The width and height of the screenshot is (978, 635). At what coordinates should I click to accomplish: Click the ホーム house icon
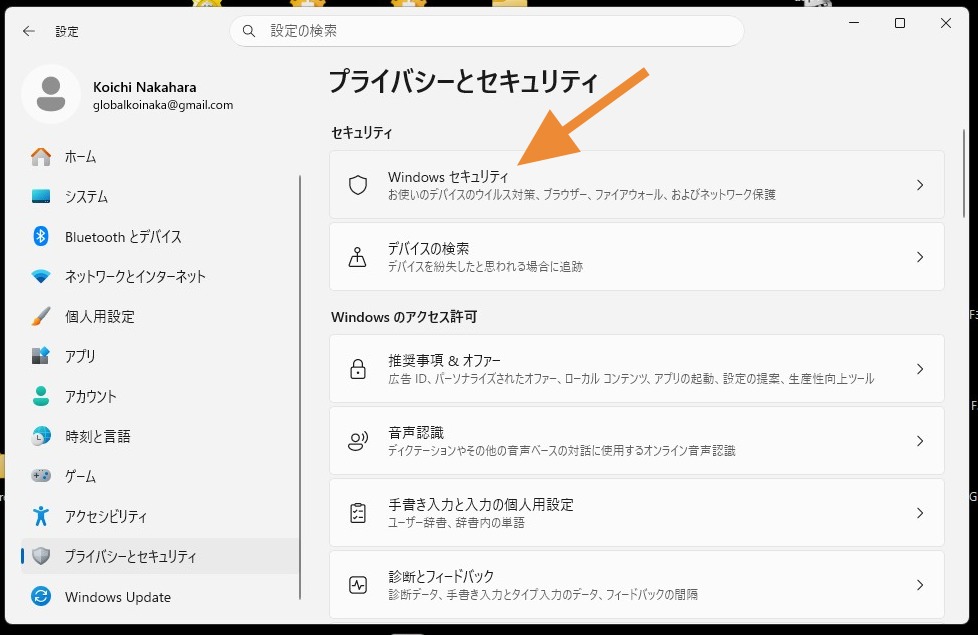41,157
